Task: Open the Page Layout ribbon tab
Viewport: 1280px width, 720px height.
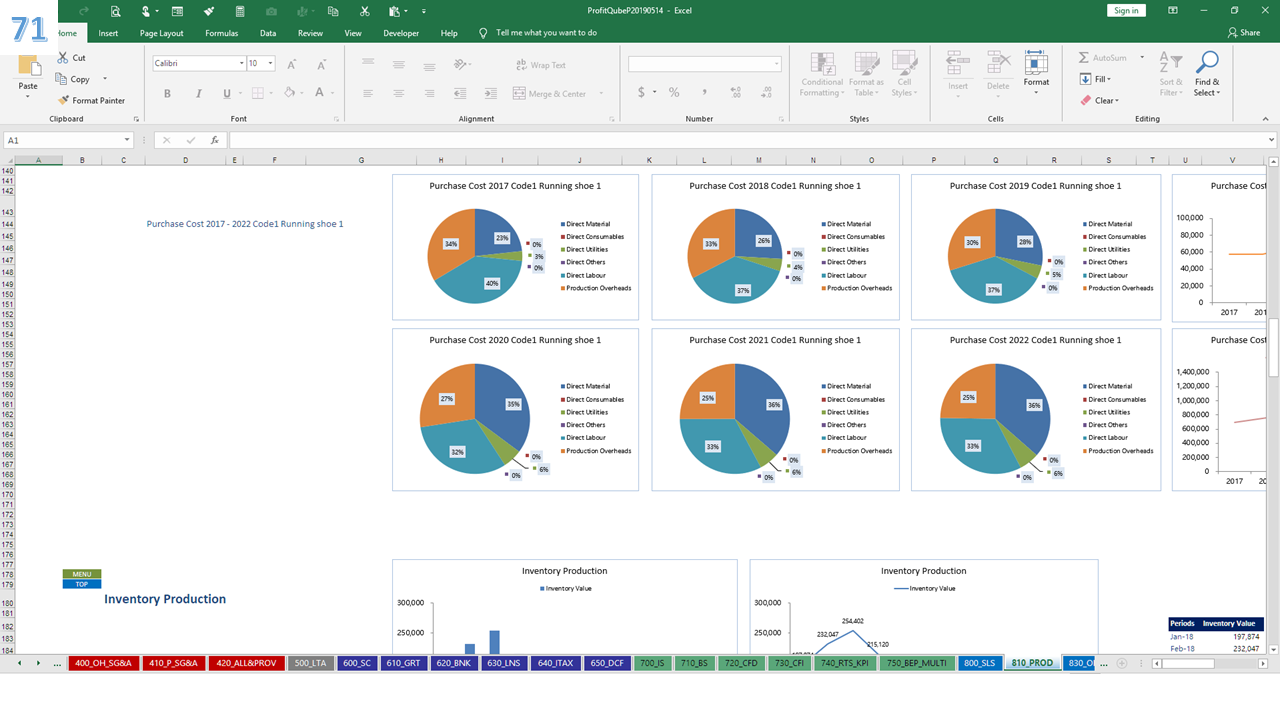Action: tap(161, 33)
